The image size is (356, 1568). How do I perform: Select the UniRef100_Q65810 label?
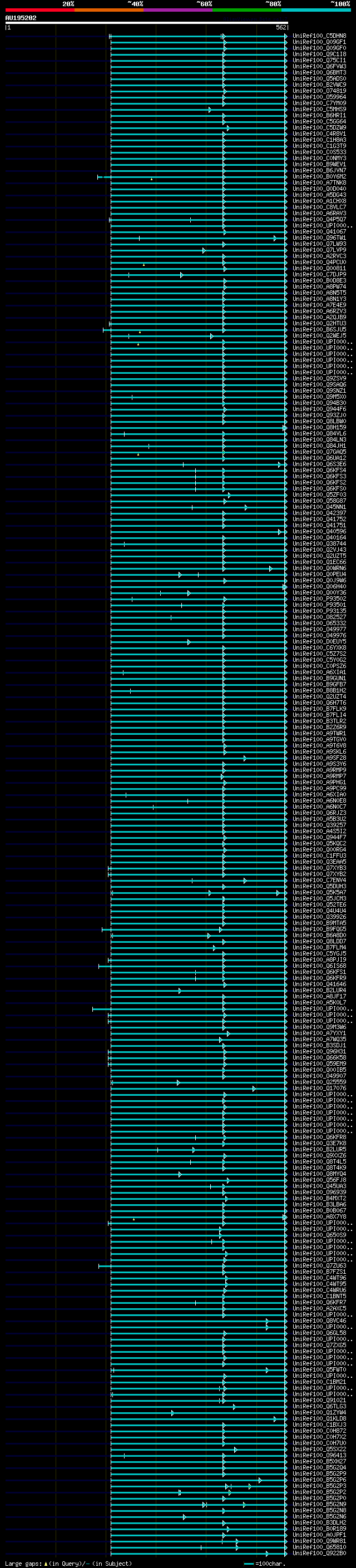tap(319, 1547)
